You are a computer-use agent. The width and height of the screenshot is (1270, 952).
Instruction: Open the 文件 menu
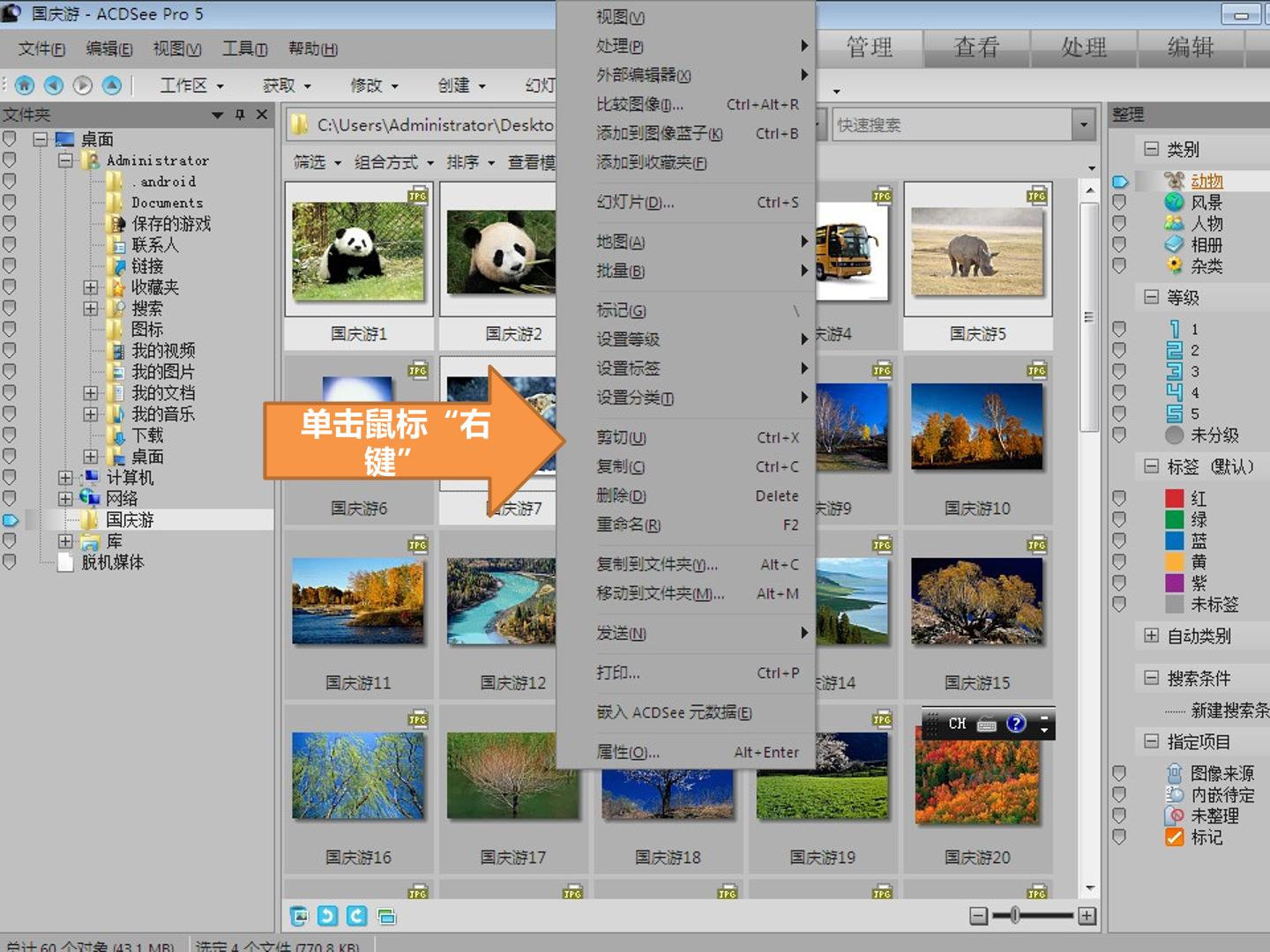click(41, 48)
